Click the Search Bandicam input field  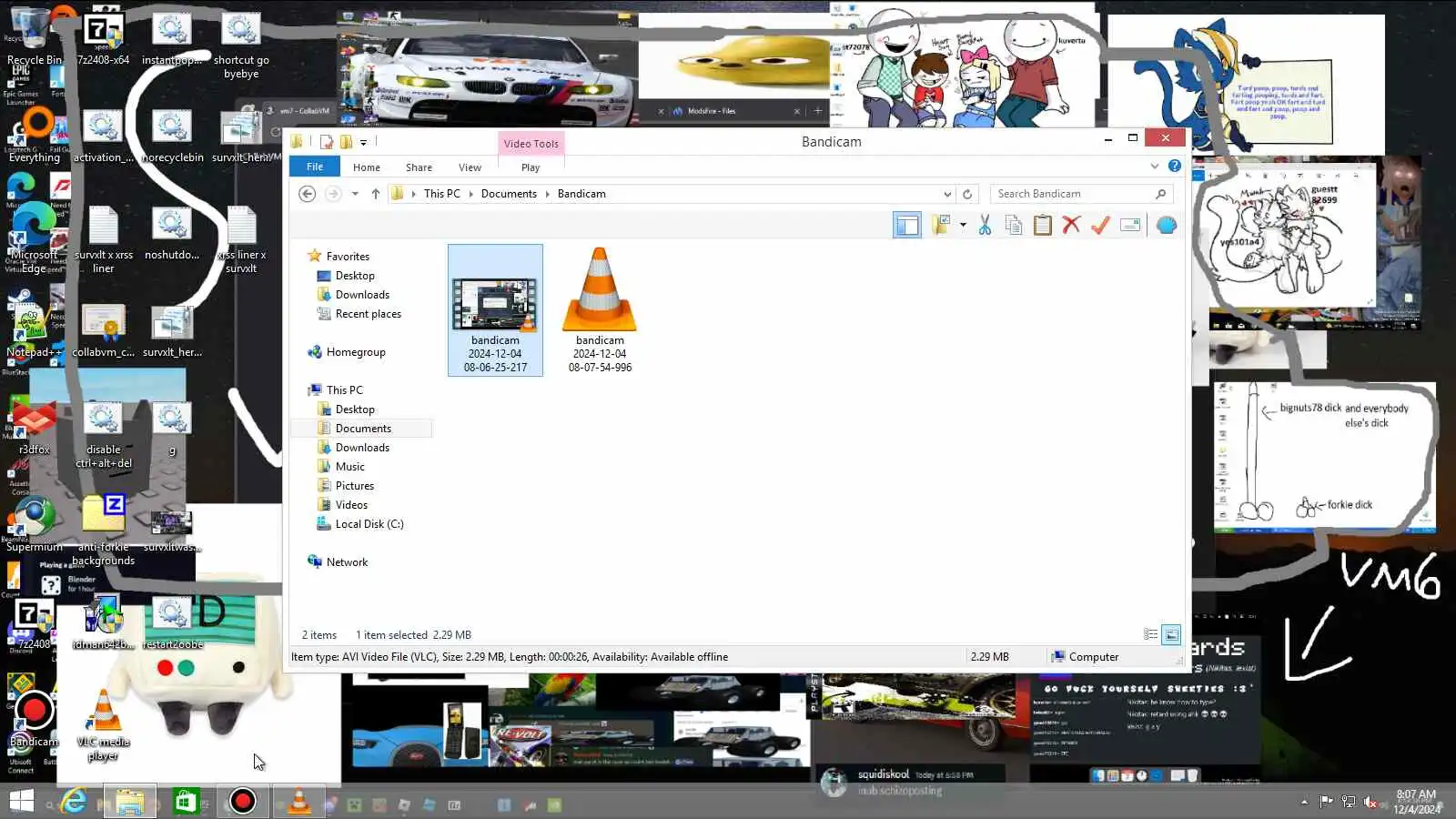click(x=1074, y=194)
